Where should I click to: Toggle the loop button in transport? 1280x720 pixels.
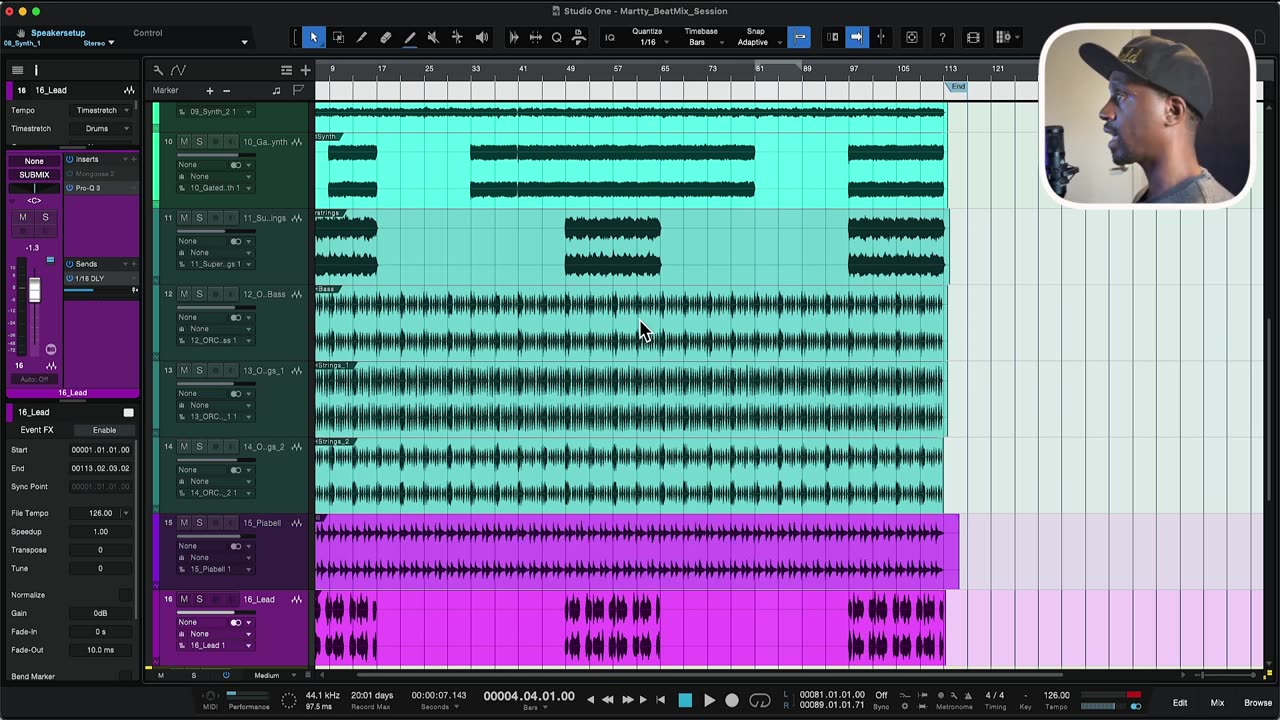[x=760, y=700]
